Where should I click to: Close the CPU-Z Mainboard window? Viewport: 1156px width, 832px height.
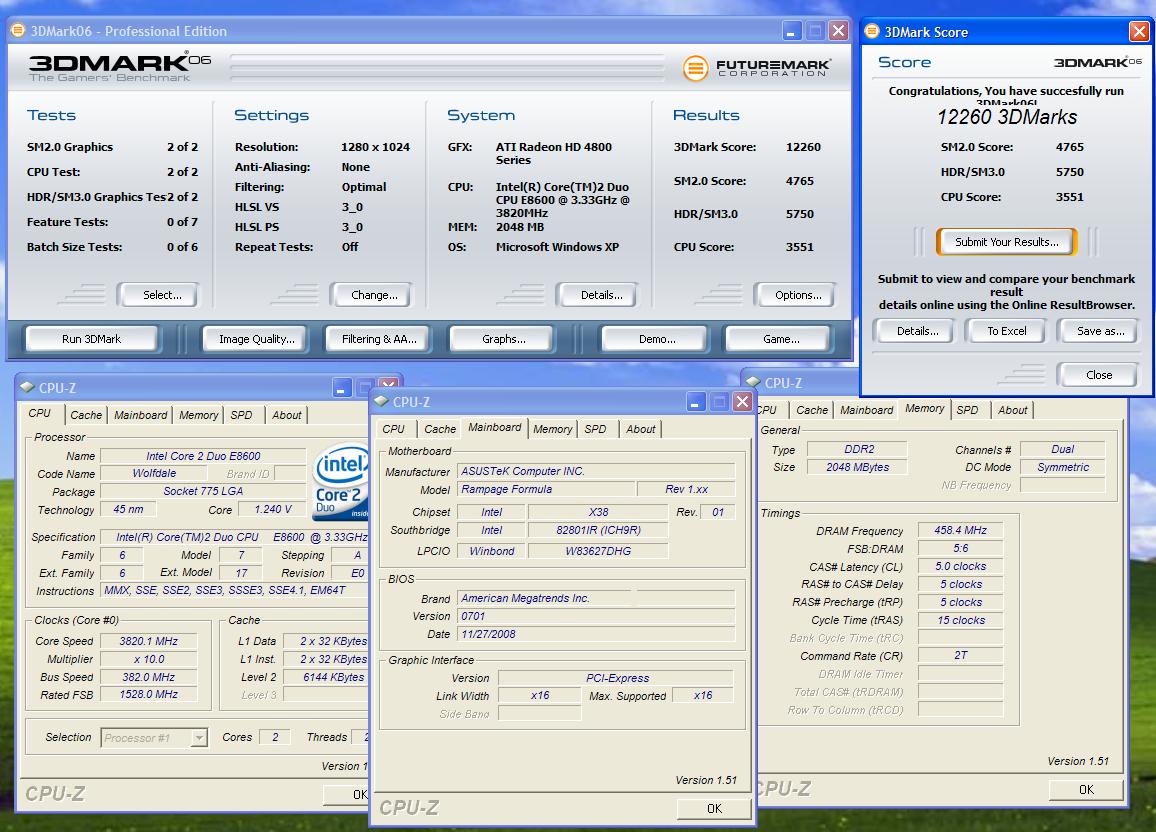click(743, 402)
